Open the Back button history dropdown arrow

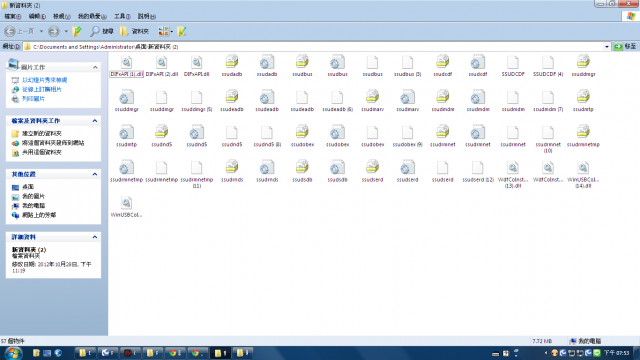tap(41, 31)
